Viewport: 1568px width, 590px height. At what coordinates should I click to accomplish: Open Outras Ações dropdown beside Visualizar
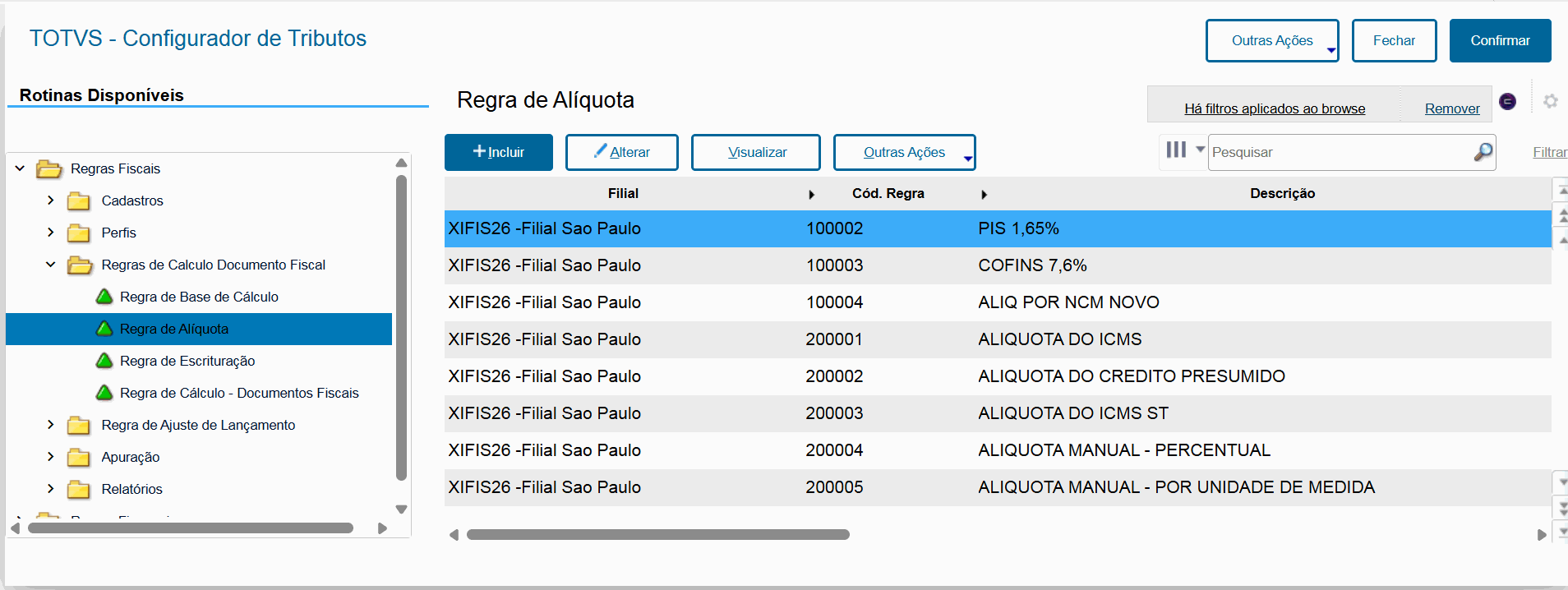tap(904, 152)
